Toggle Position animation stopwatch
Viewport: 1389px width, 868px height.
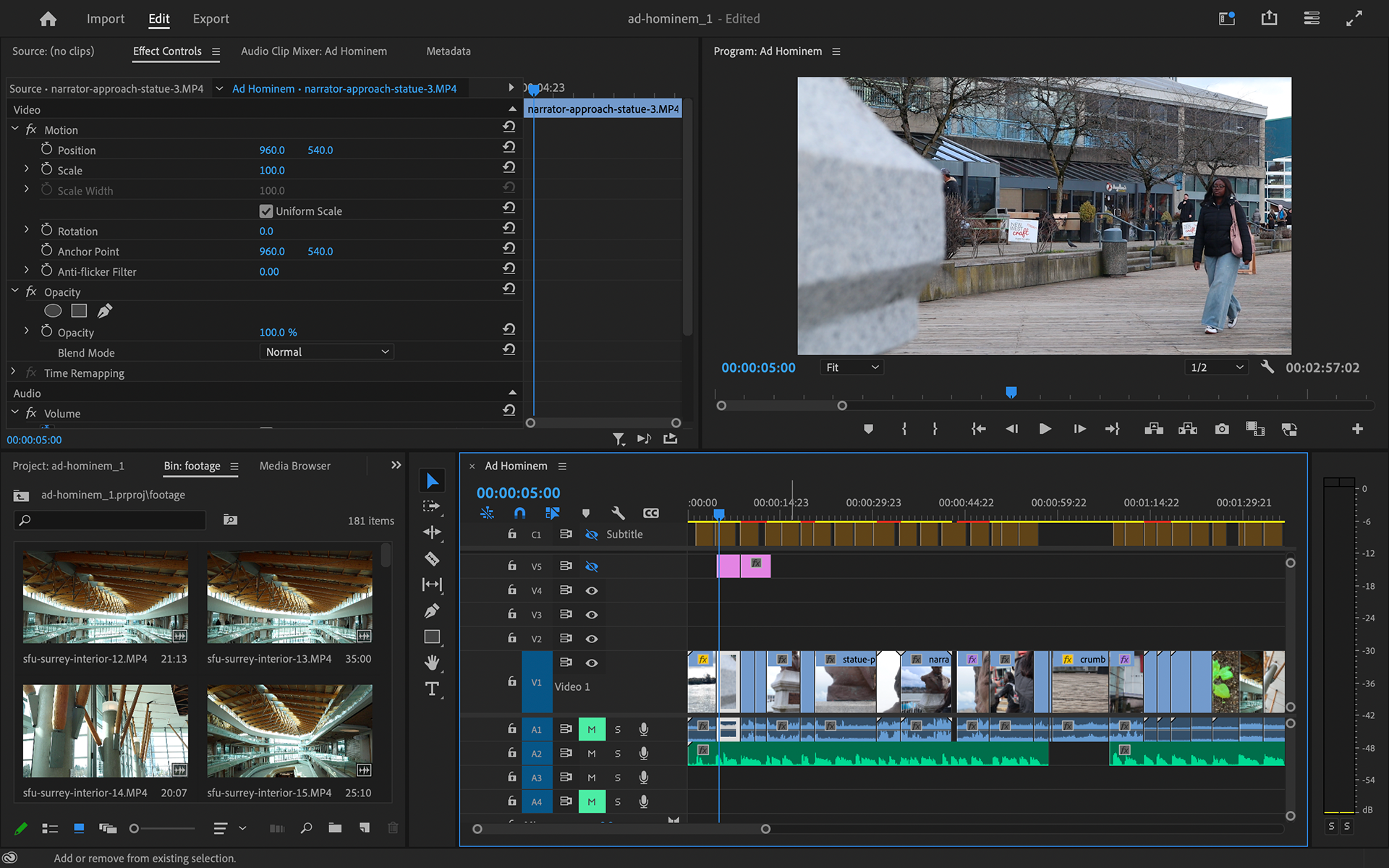pyautogui.click(x=46, y=149)
